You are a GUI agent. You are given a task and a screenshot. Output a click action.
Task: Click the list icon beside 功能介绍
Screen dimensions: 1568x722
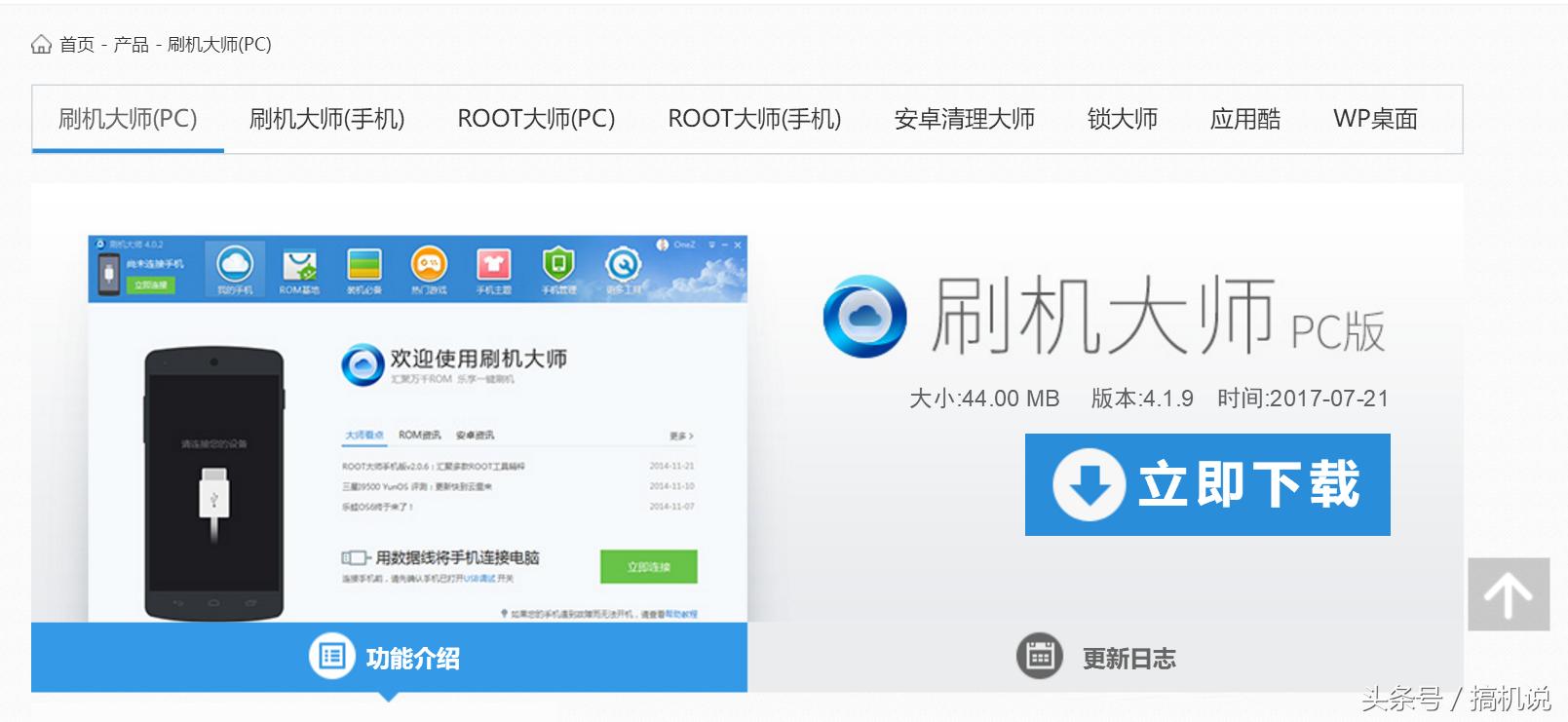(x=332, y=656)
